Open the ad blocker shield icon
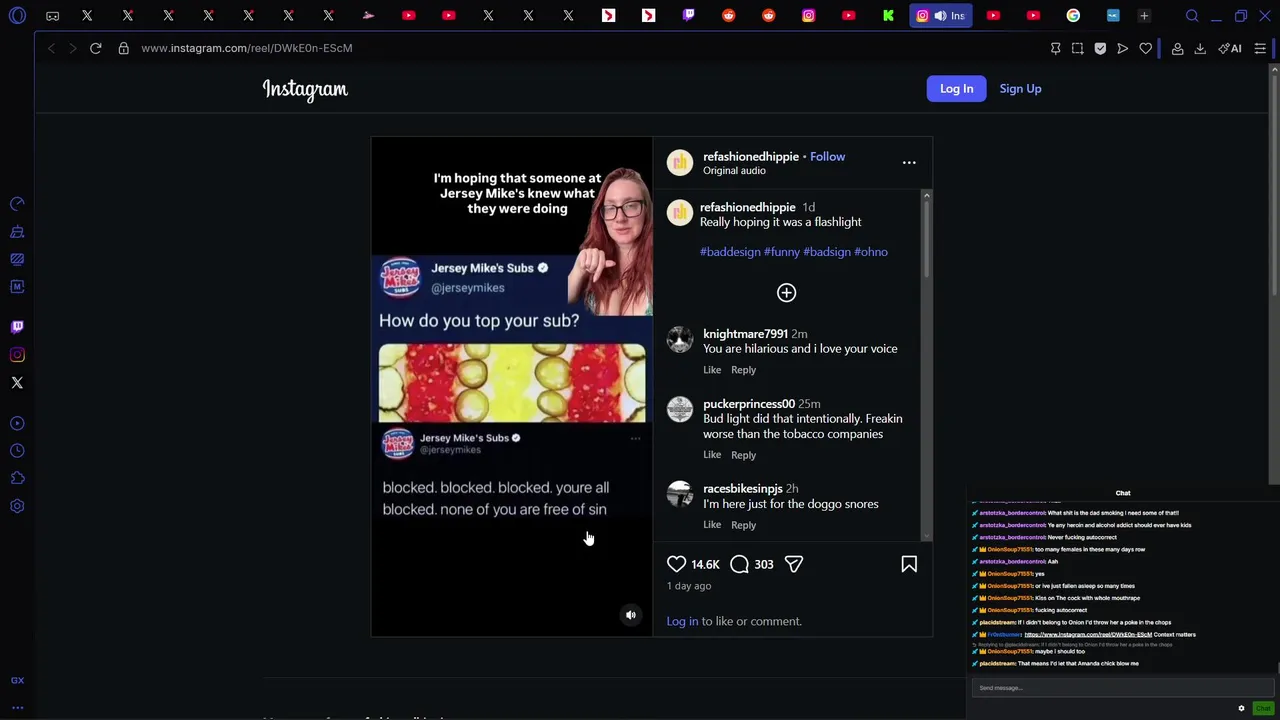1280x720 pixels. point(1100,48)
